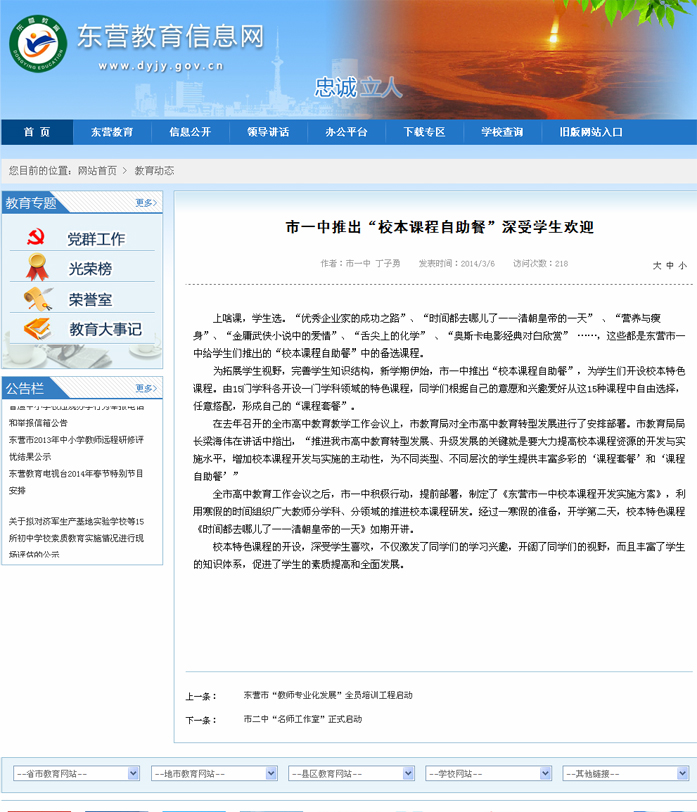Expand the 省市教育网站 dropdown

[76, 773]
